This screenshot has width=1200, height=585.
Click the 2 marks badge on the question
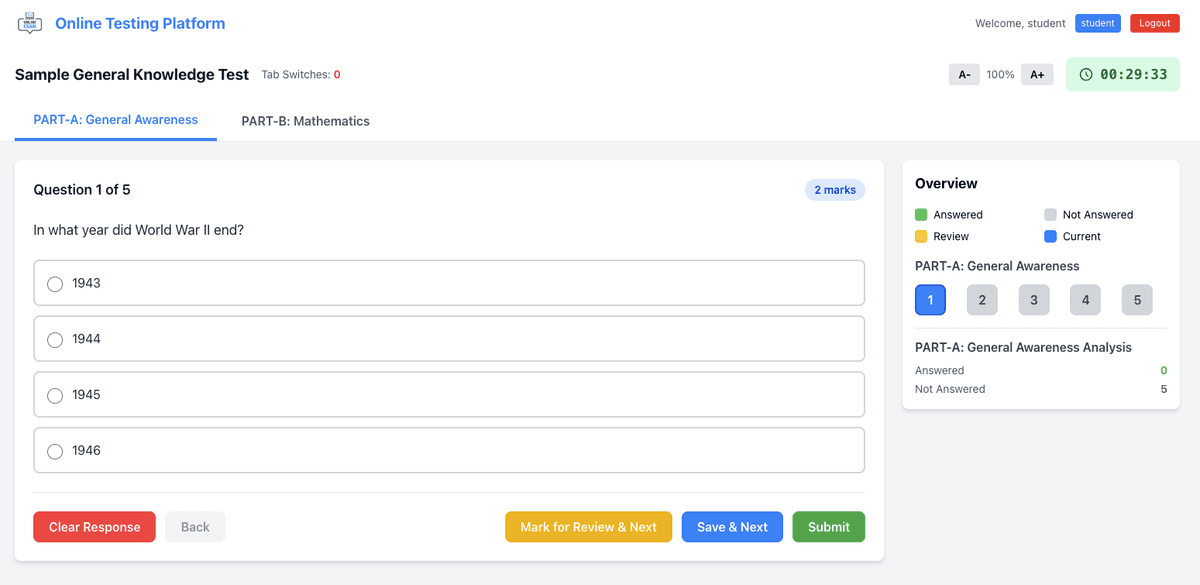(x=834, y=189)
